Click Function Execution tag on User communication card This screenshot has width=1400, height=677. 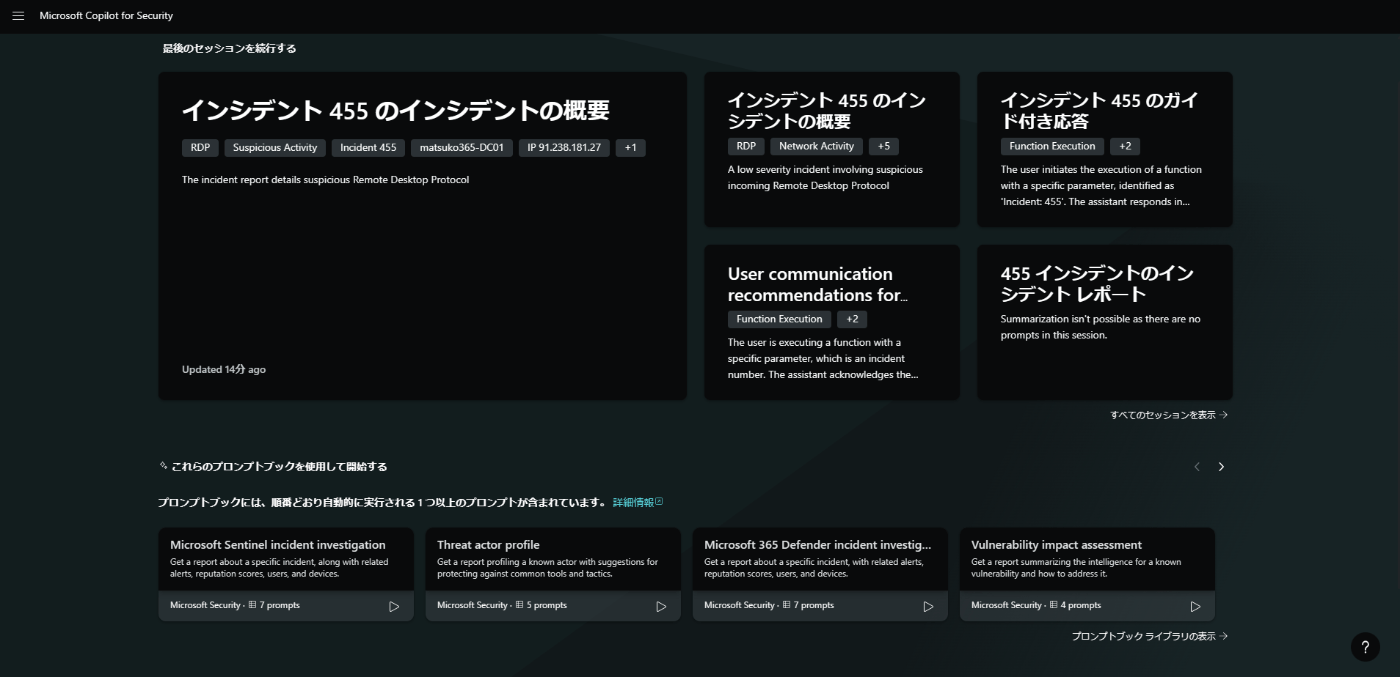[779, 319]
